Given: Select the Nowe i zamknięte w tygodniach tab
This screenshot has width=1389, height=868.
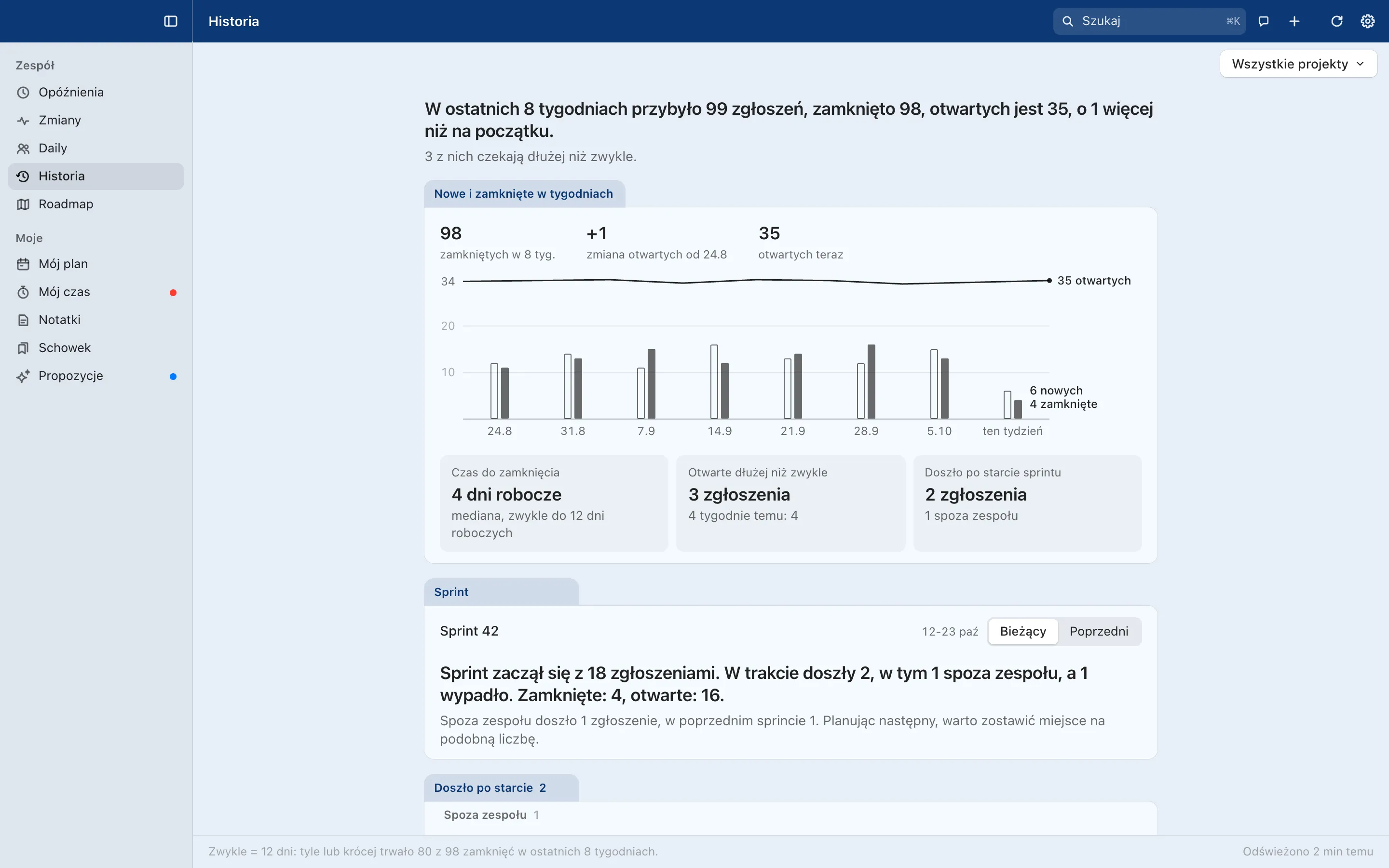Looking at the screenshot, I should (x=524, y=194).
